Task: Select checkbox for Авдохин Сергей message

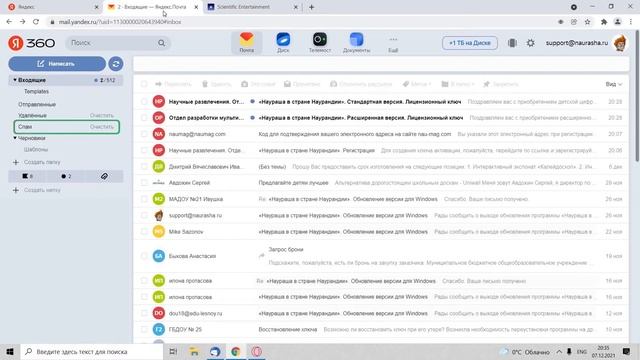Action: click(144, 183)
